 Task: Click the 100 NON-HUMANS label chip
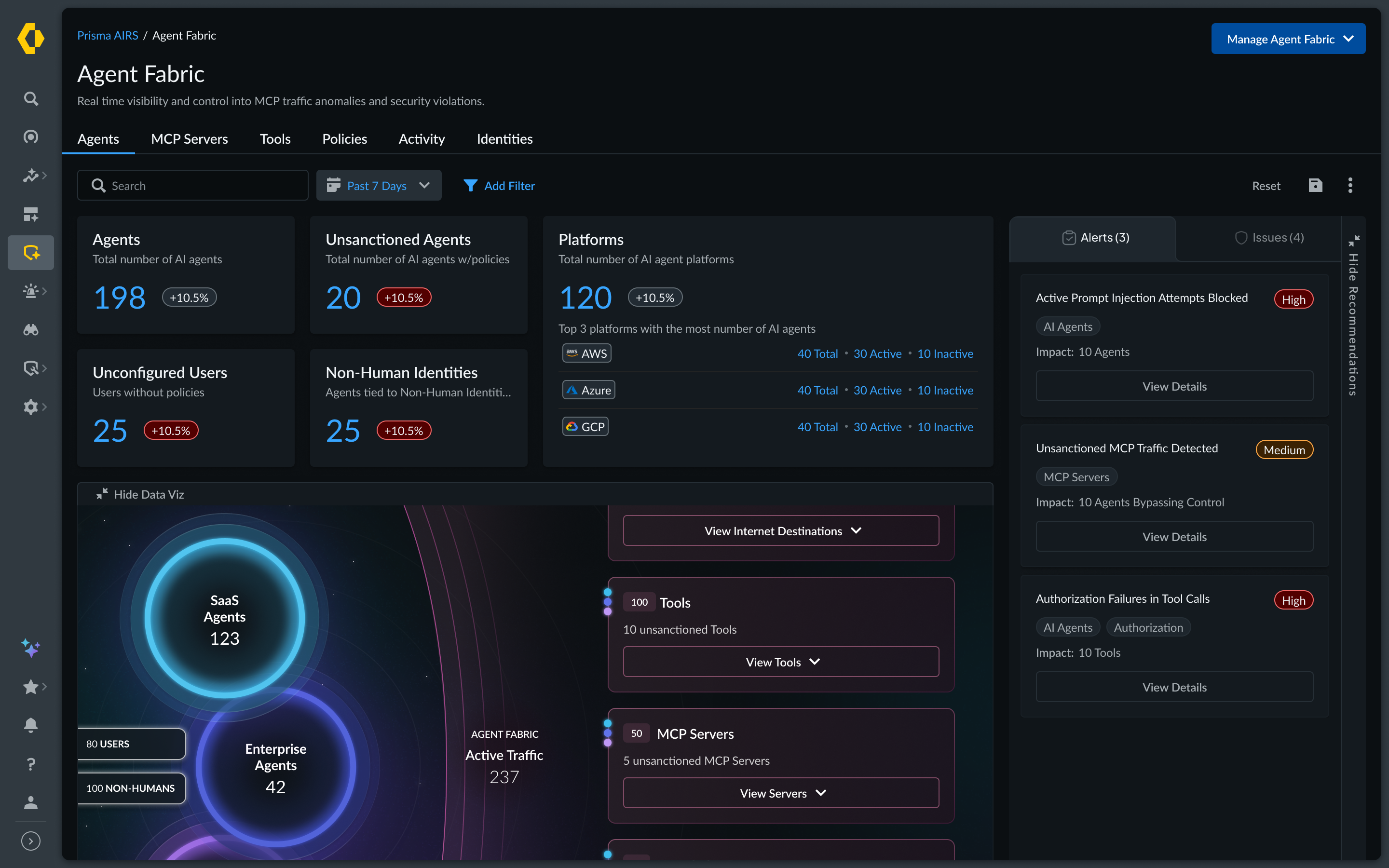[x=132, y=788]
